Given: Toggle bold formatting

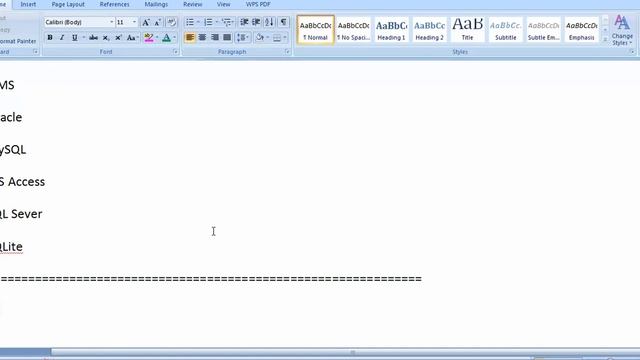Looking at the screenshot, I should pyautogui.click(x=50, y=38).
